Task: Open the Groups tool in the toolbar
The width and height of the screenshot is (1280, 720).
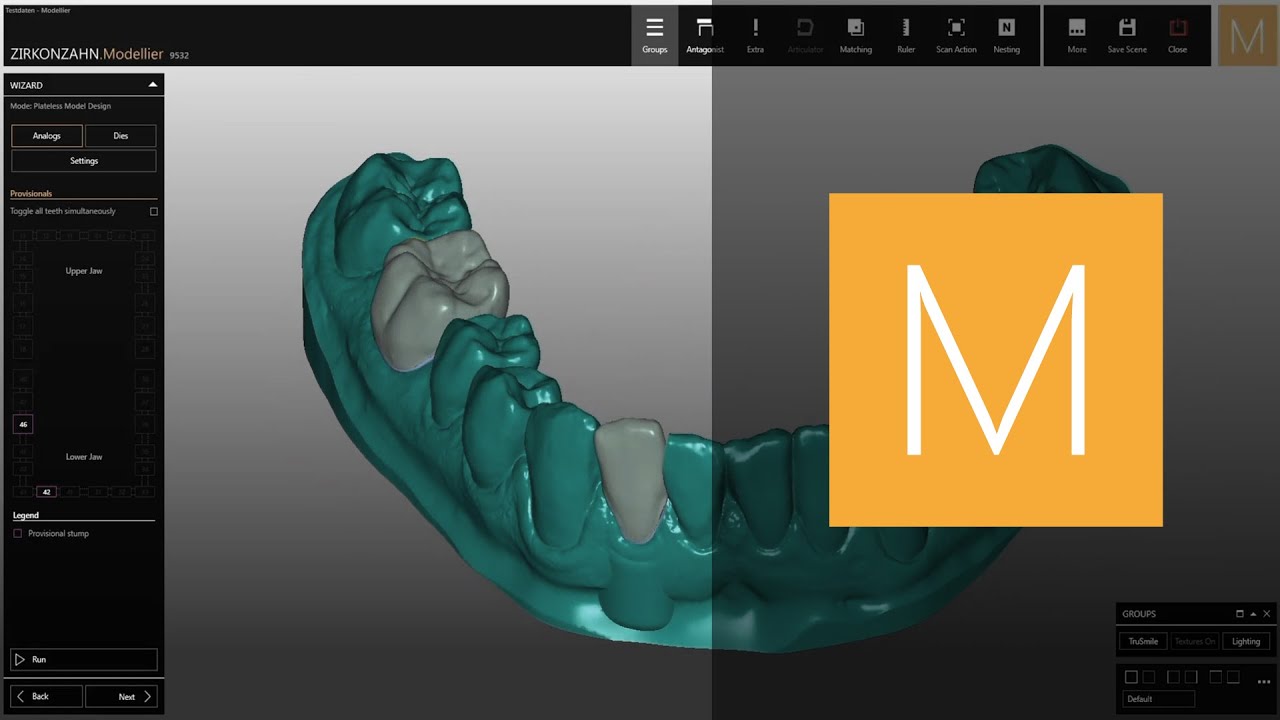Action: pos(655,36)
